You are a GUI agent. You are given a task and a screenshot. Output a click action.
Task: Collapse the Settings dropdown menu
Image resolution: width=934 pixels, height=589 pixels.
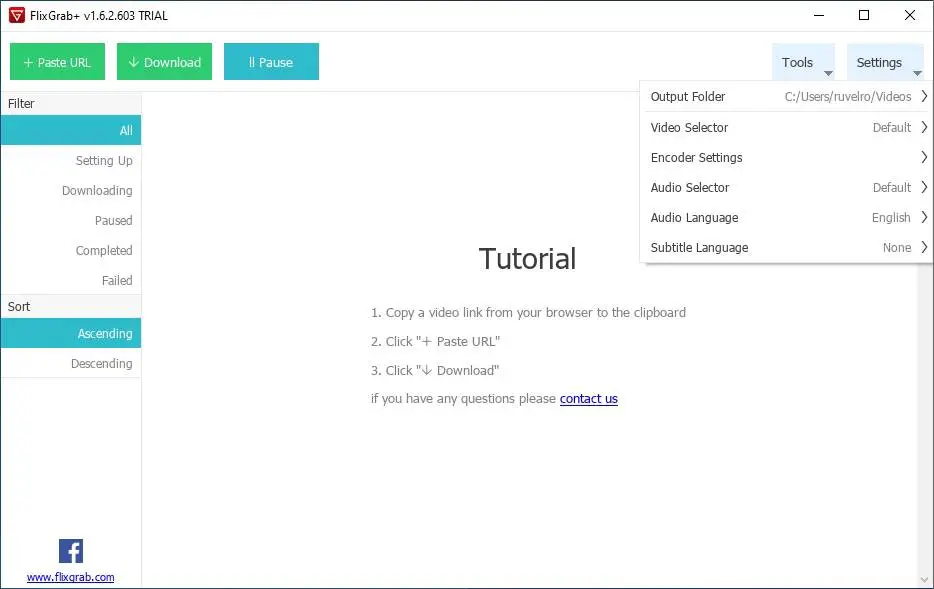(885, 62)
